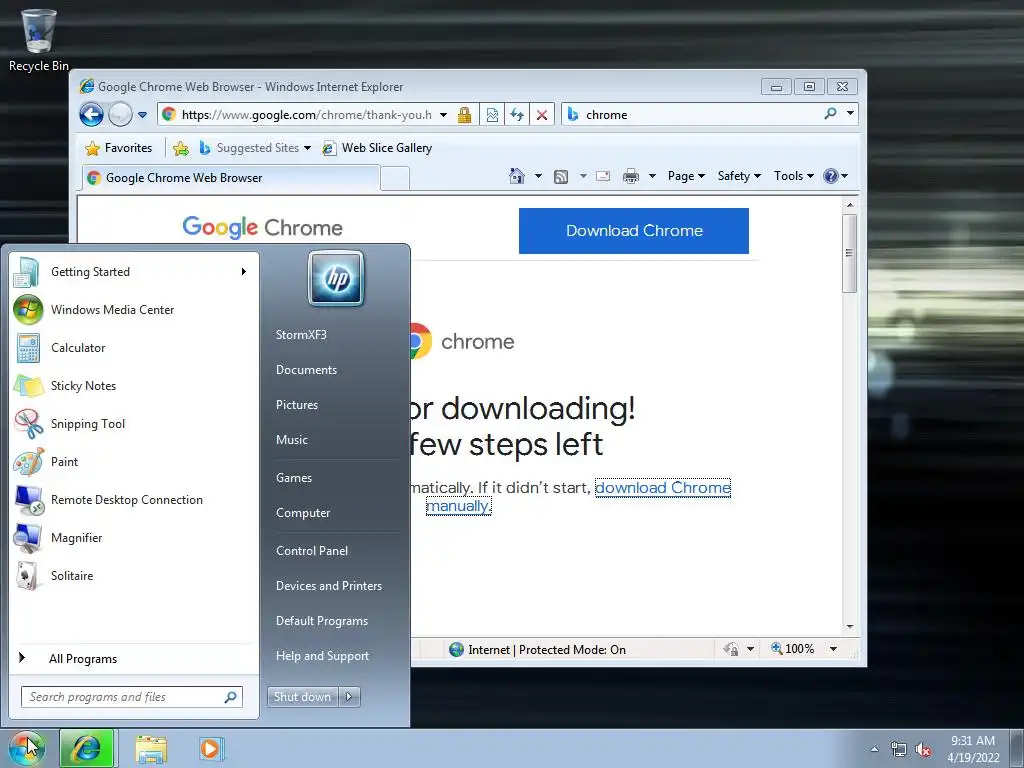The width and height of the screenshot is (1024, 768).
Task: Open Windows Explorer from taskbar
Action: (151, 749)
